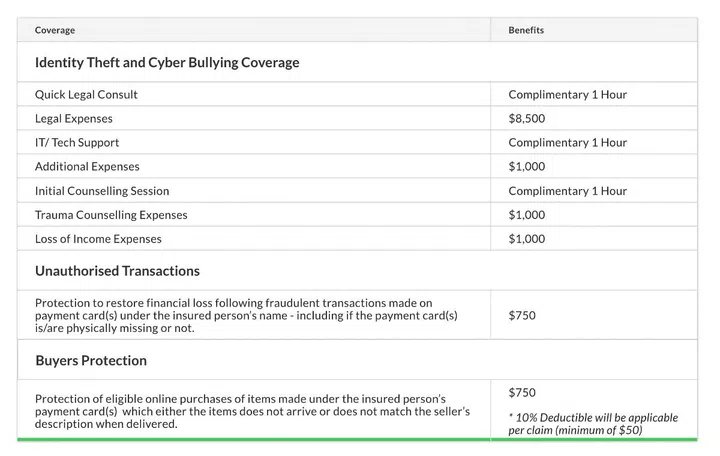Click the Legal Expenses row label
The width and height of the screenshot is (720, 456).
click(x=74, y=119)
